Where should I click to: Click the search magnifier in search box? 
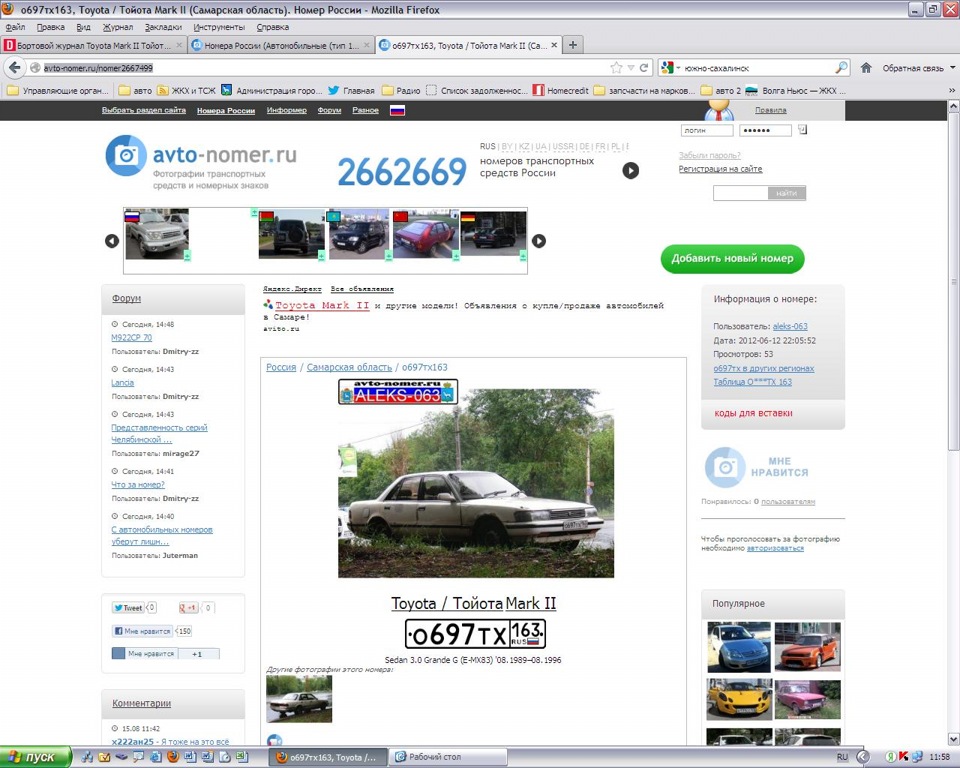tap(841, 67)
